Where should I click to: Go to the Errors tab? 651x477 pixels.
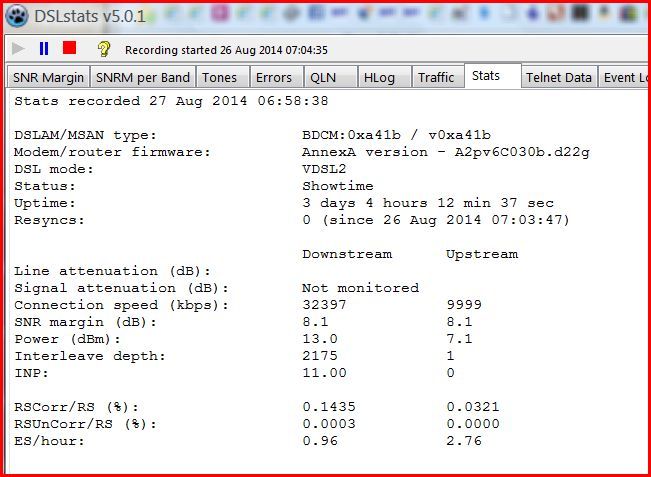point(277,77)
